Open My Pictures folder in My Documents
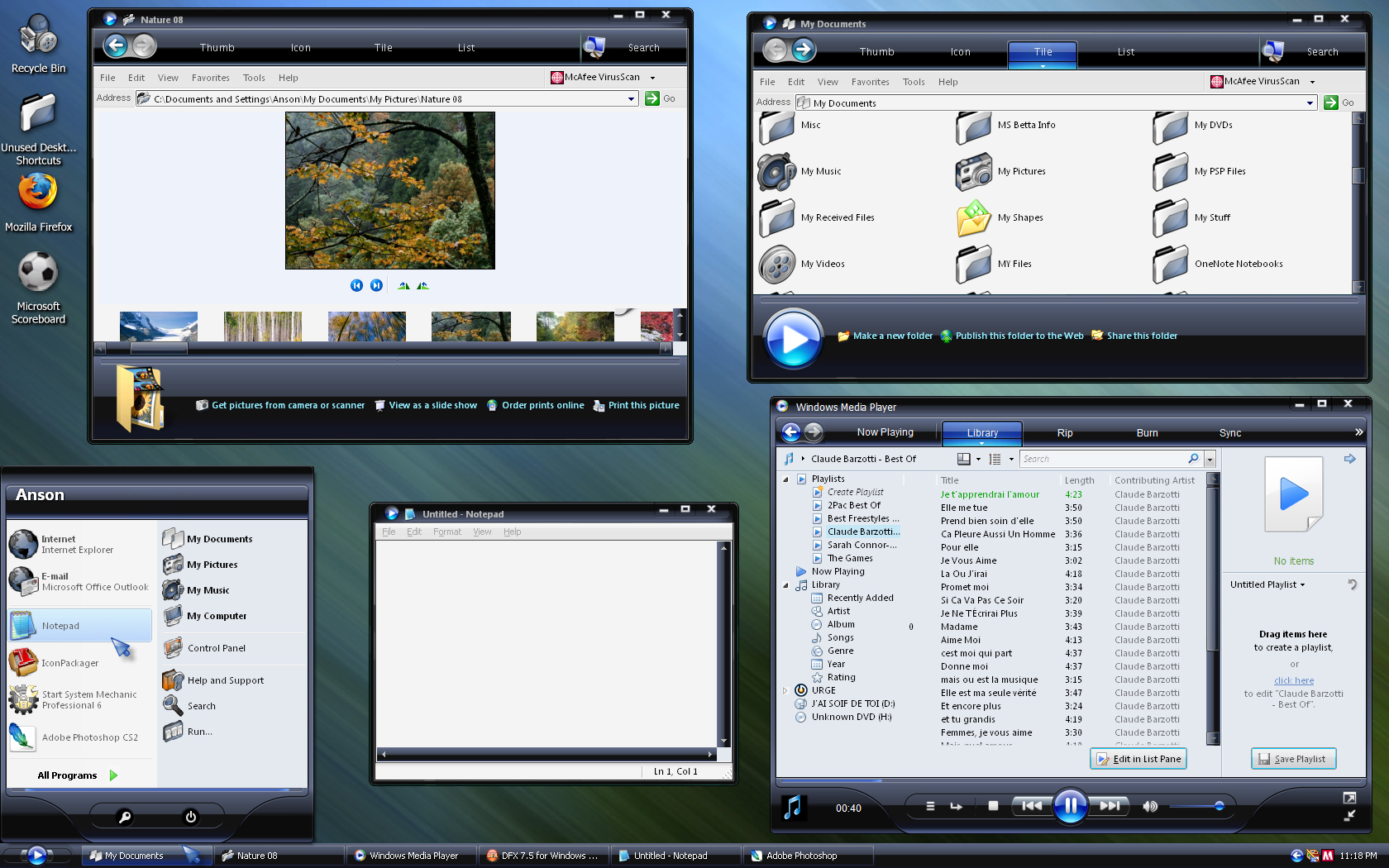 pos(1001,171)
